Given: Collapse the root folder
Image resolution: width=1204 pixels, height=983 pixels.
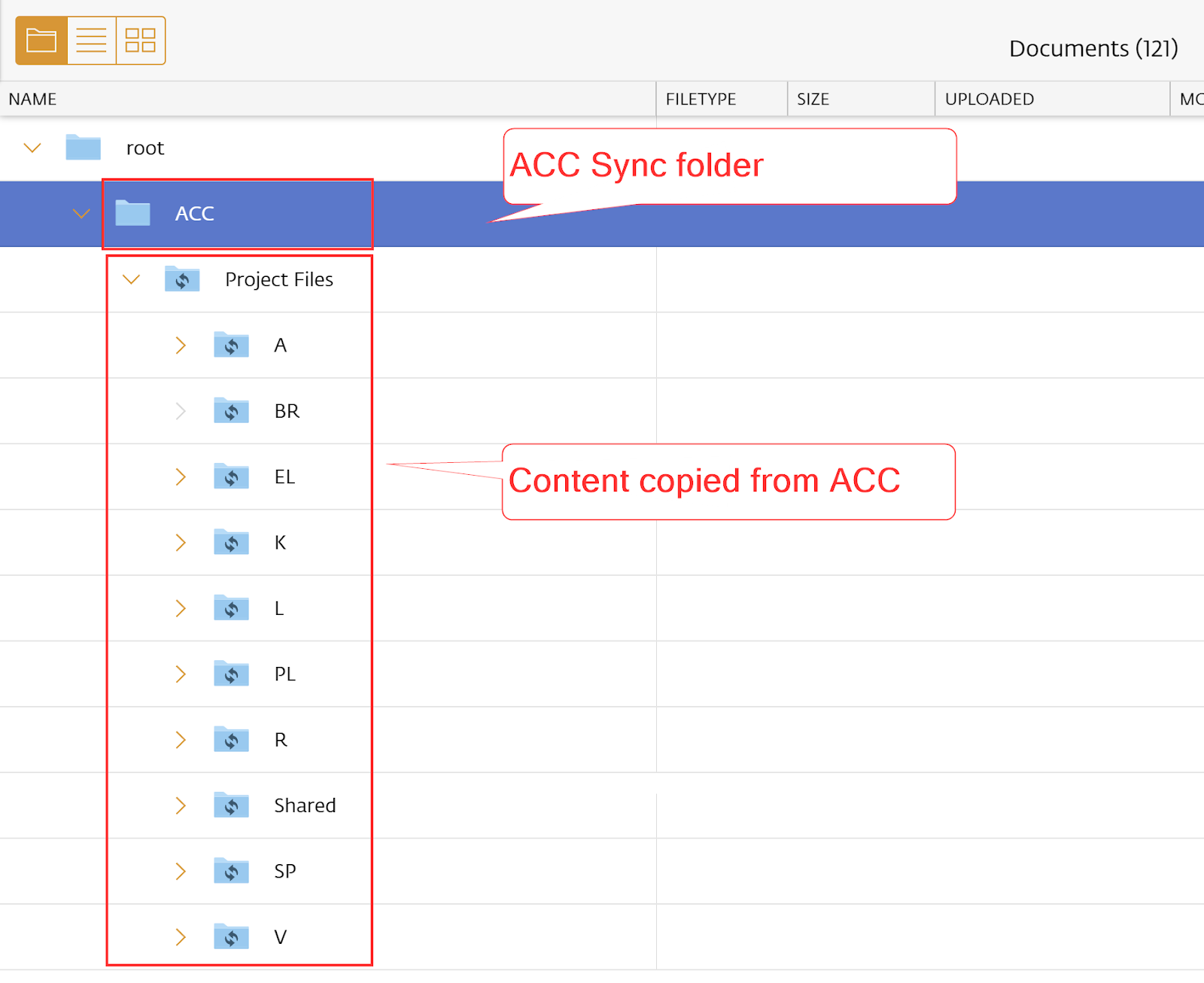Looking at the screenshot, I should click(x=32, y=148).
